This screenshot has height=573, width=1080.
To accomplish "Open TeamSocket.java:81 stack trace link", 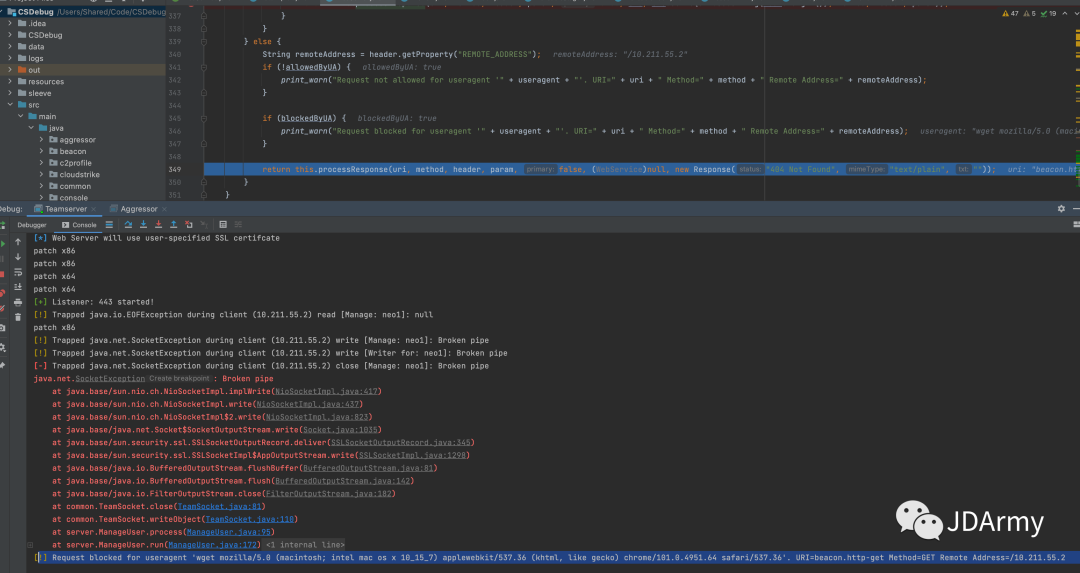I will tap(219, 506).
